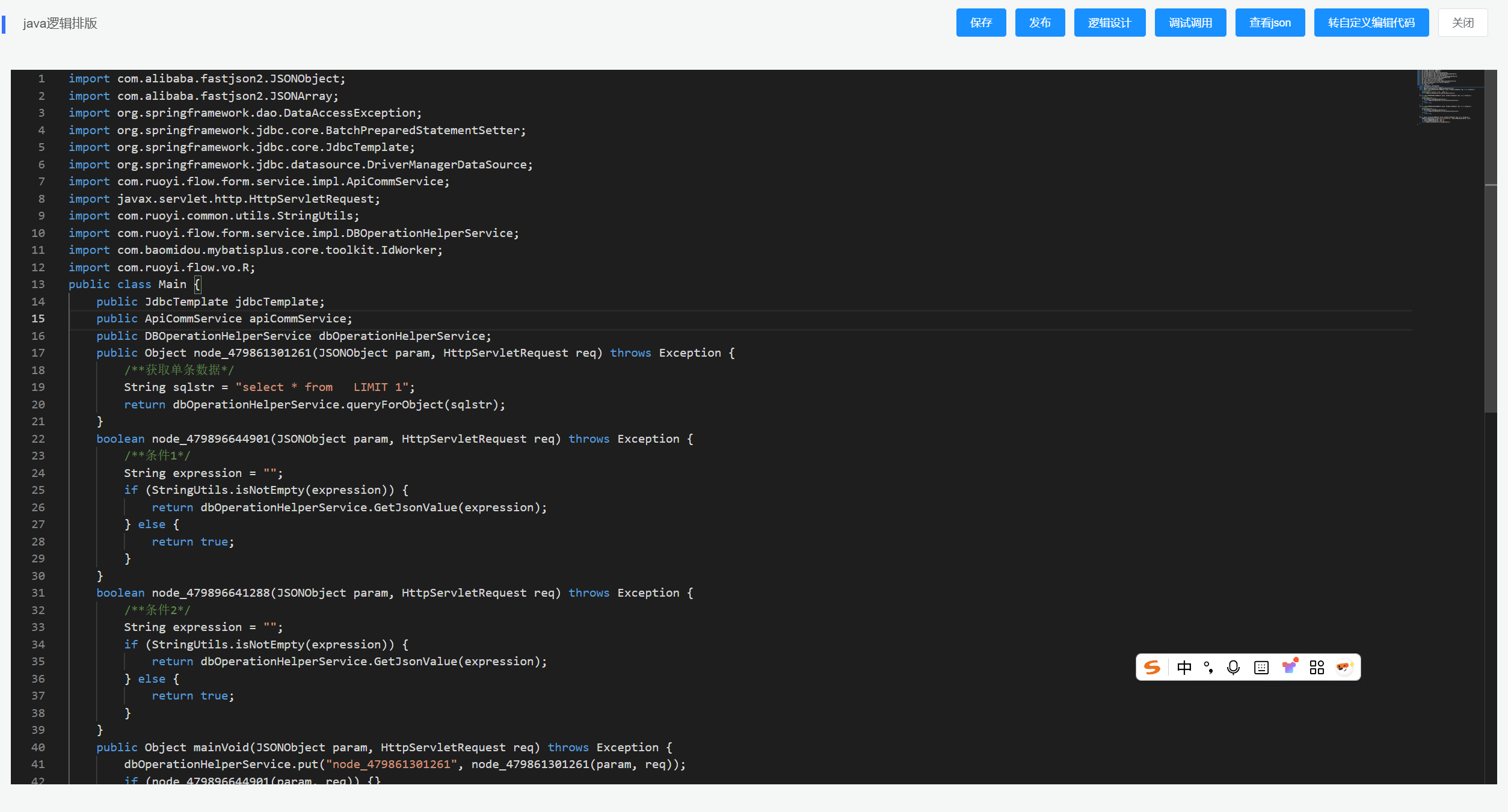The height and width of the screenshot is (812, 1508).
Task: Click in code line 'public class Main {'
Action: [134, 285]
